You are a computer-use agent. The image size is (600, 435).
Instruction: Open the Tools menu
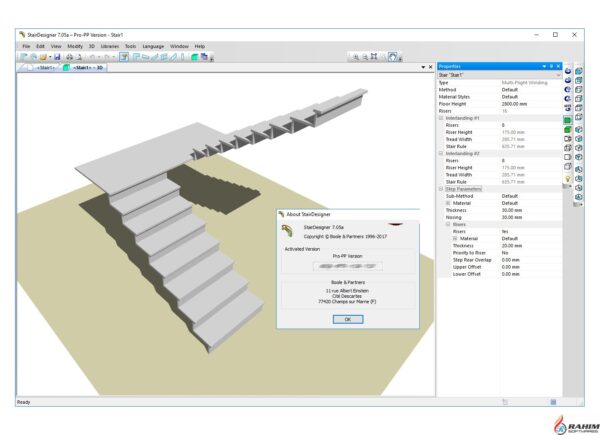(130, 46)
